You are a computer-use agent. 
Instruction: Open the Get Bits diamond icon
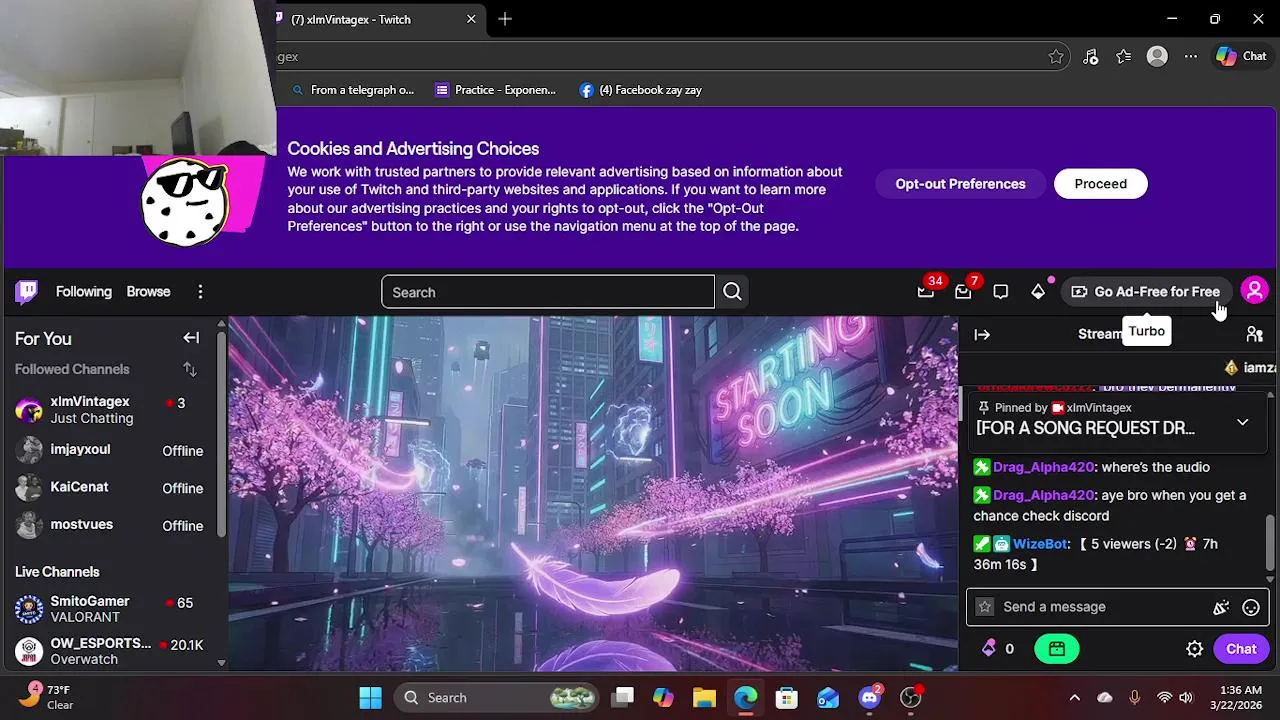tap(1038, 292)
